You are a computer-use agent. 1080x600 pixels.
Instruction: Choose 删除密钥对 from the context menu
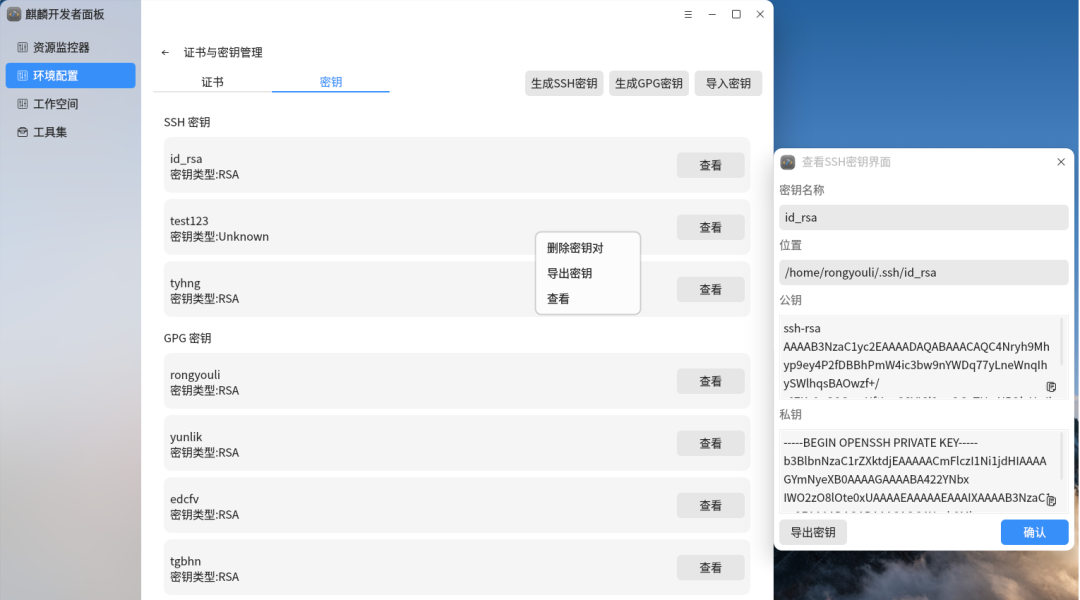click(575, 248)
